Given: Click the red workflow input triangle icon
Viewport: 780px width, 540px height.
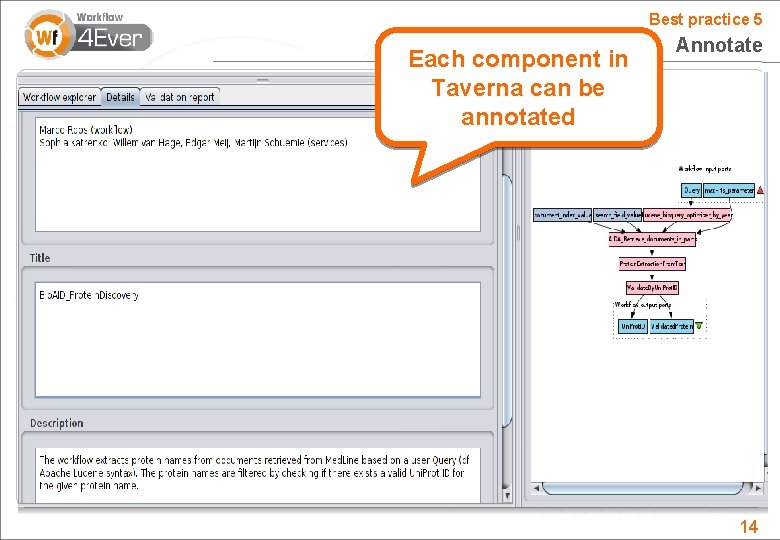Looking at the screenshot, I should (760, 190).
